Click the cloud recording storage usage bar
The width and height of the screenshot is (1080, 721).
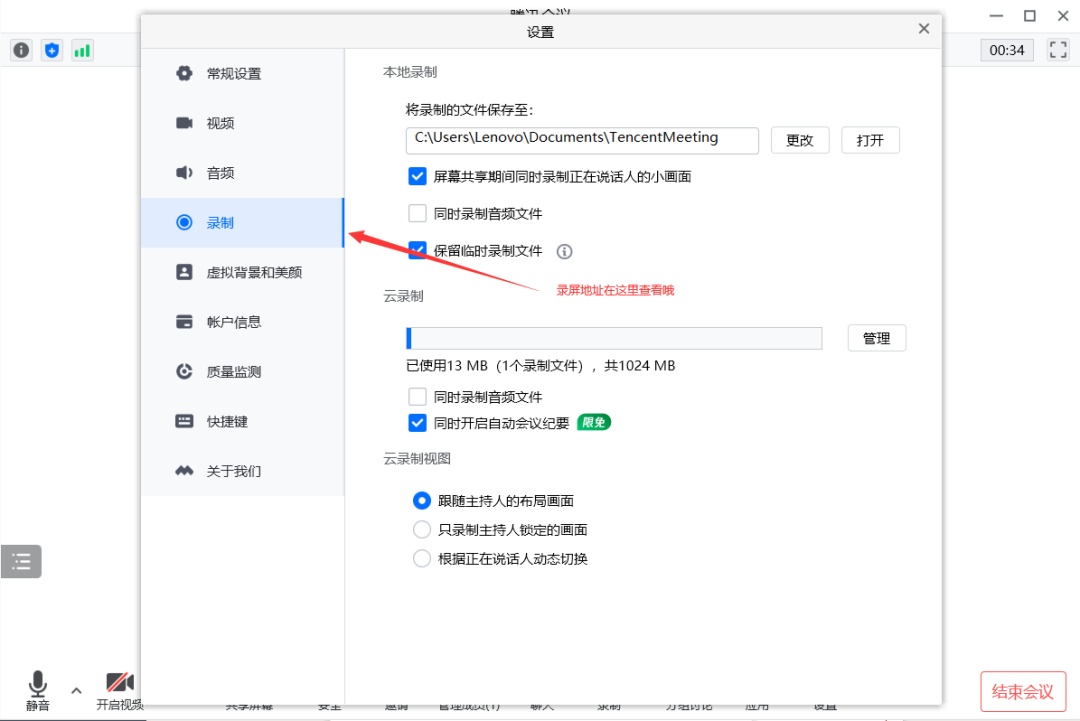(614, 338)
